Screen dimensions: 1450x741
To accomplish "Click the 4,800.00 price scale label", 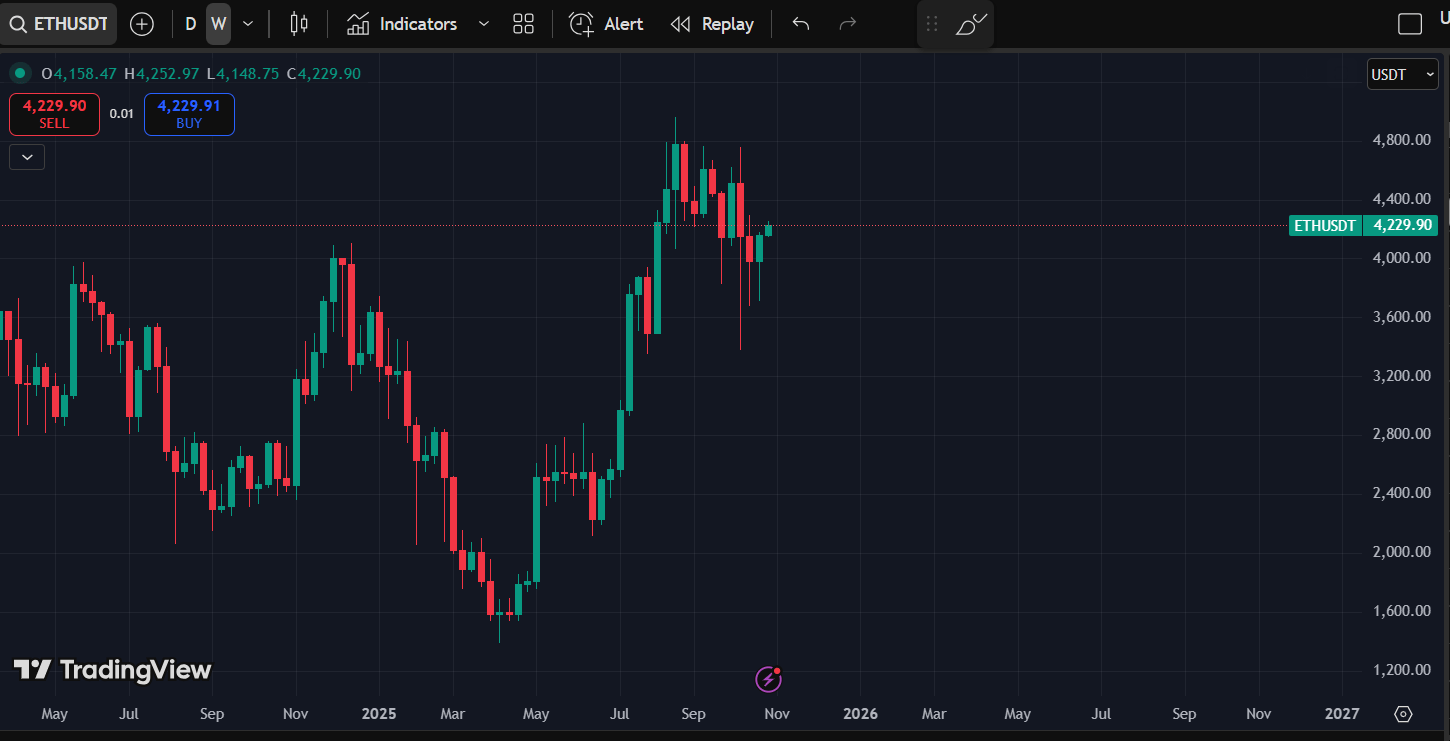I will pyautogui.click(x=1401, y=140).
